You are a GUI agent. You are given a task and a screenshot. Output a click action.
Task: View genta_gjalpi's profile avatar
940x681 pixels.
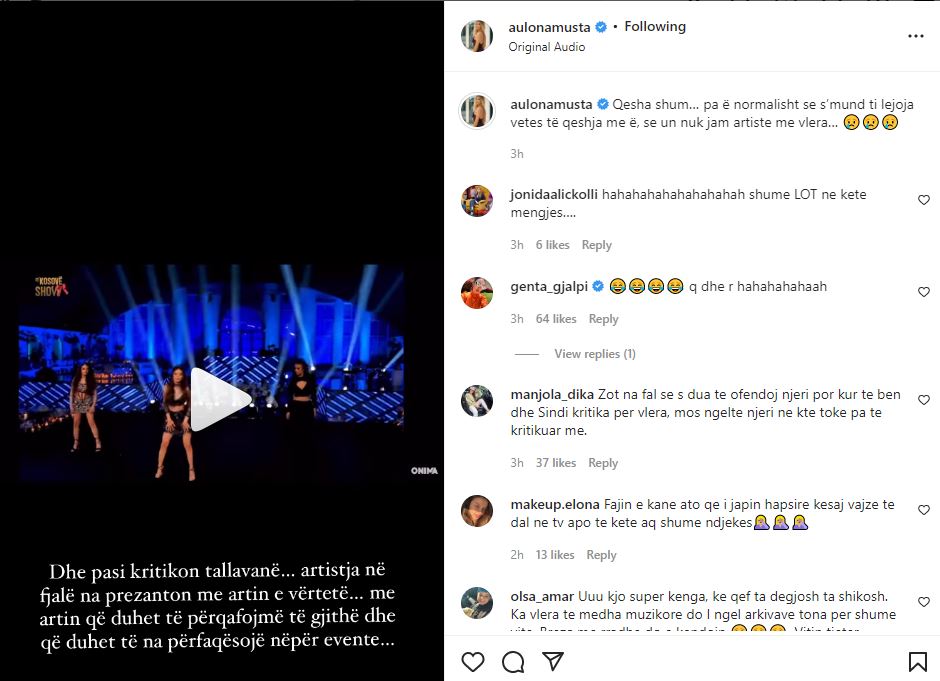click(477, 293)
